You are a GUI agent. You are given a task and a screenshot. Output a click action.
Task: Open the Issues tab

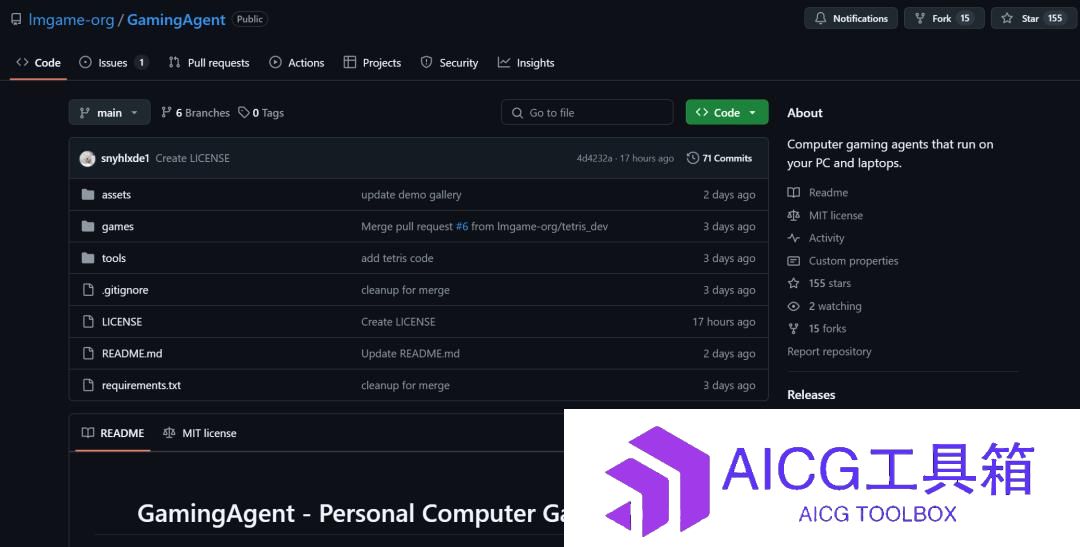coord(114,63)
